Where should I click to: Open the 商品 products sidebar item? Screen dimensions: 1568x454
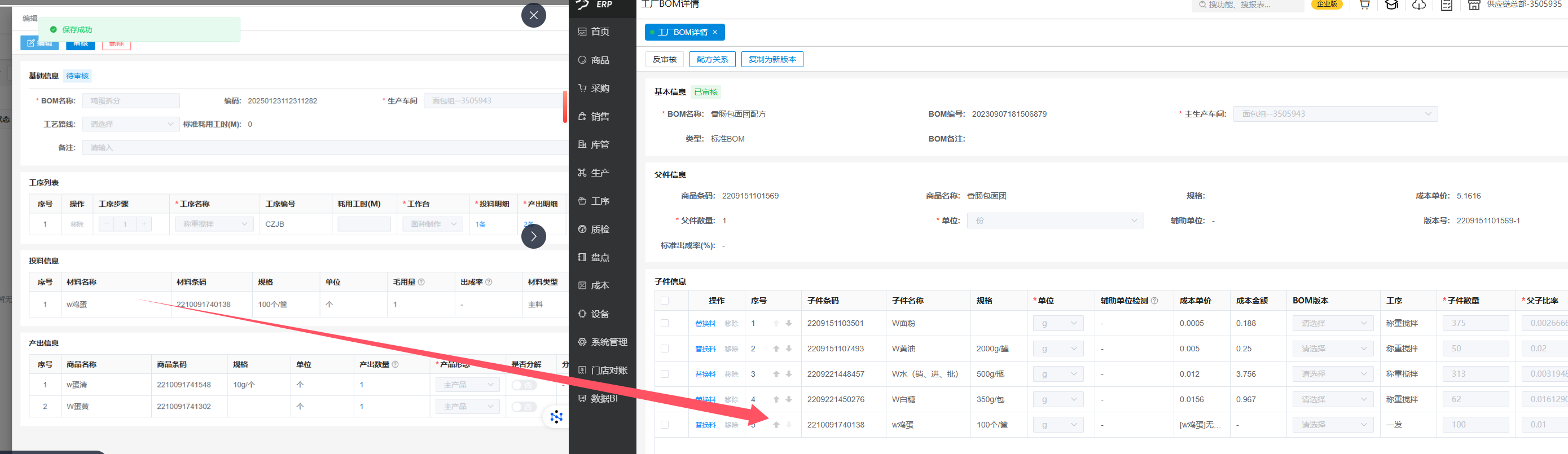point(594,60)
